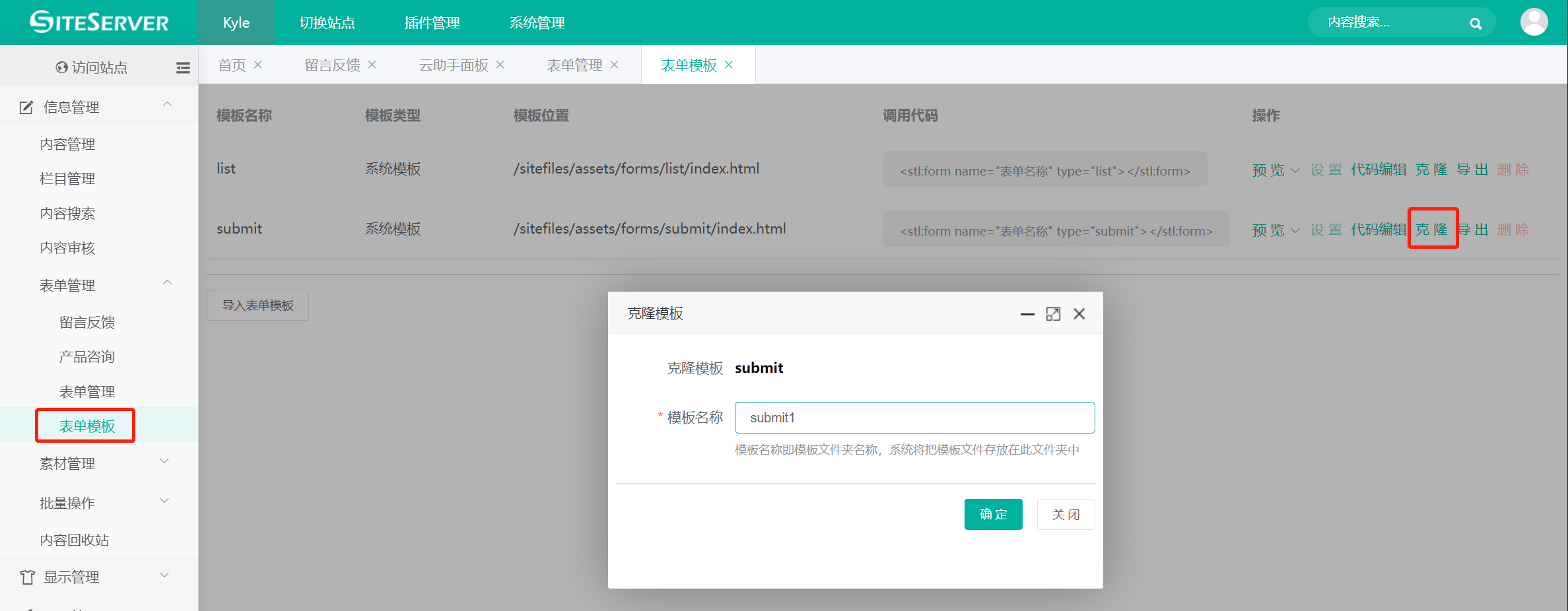Confirm cloning with the 确定 button
The width and height of the screenshot is (1568, 611).
click(993, 514)
